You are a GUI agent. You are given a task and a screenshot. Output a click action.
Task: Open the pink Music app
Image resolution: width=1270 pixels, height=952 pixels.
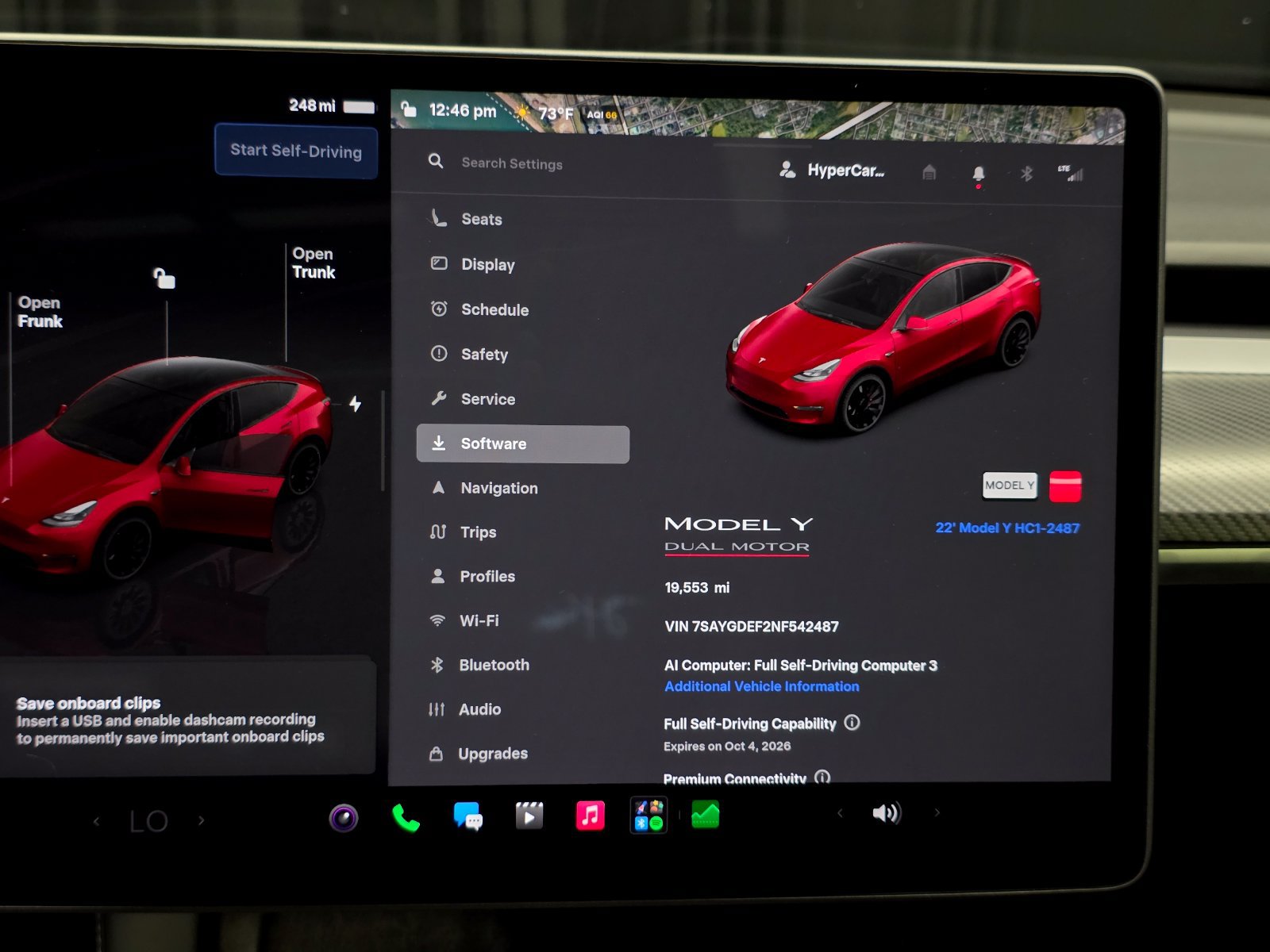(590, 815)
